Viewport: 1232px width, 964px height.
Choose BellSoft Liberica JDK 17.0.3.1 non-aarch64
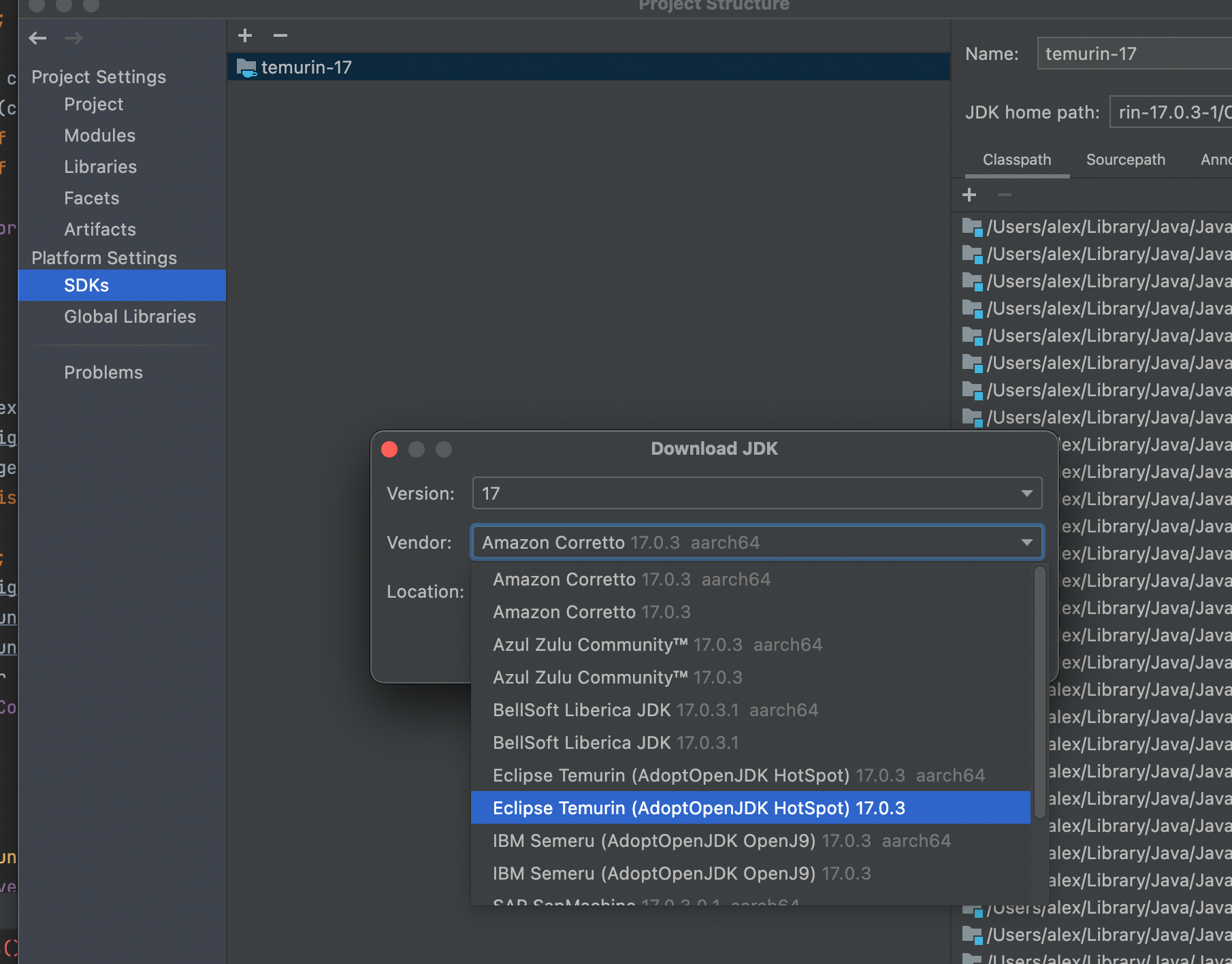click(x=751, y=743)
